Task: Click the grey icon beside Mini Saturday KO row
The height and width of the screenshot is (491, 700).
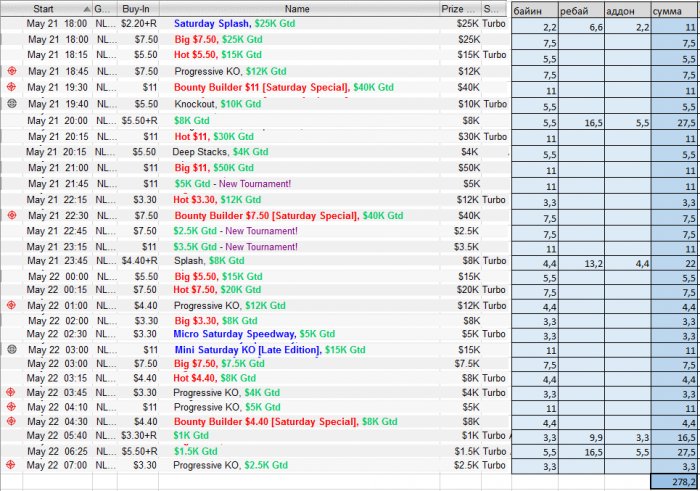Action: tap(11, 350)
